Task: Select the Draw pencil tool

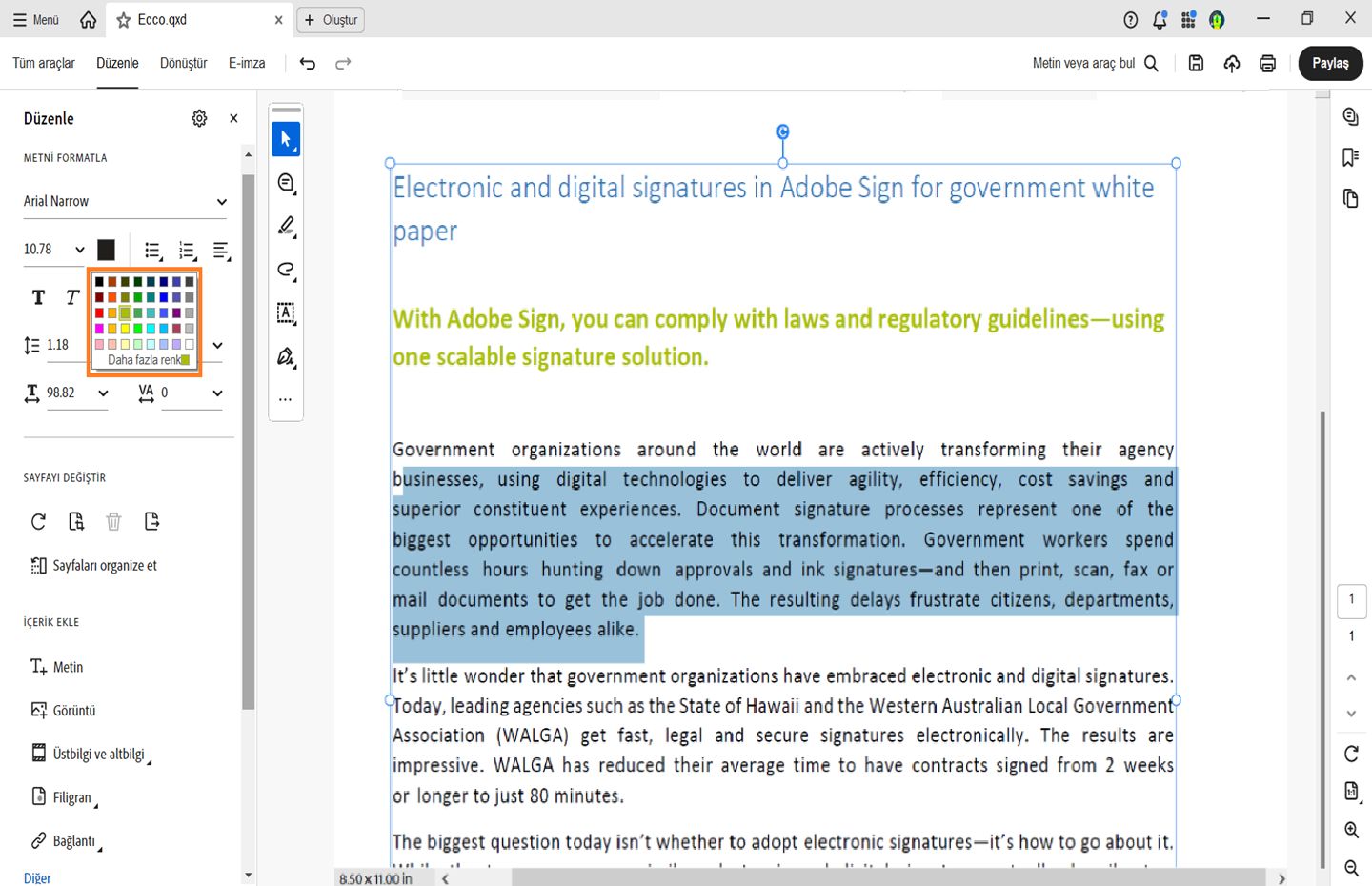Action: point(286,226)
